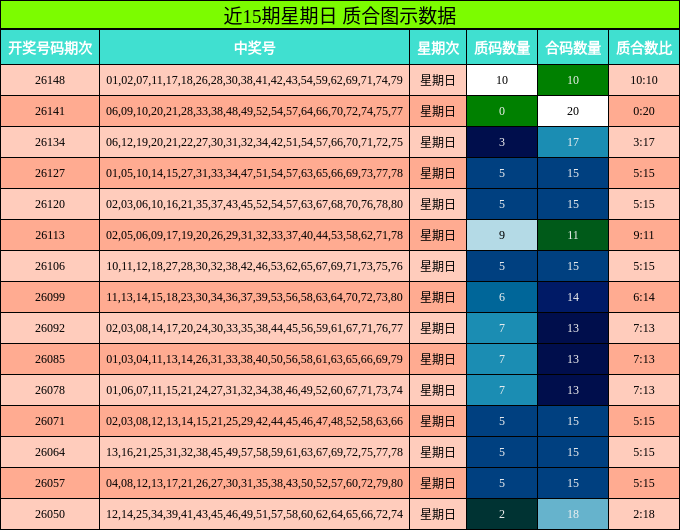Click winning numbers for draw 26134

255,142
